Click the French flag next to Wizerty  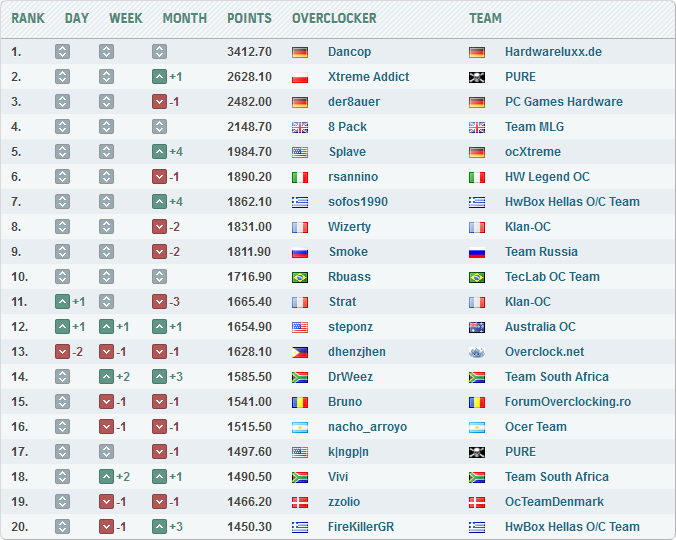(300, 228)
